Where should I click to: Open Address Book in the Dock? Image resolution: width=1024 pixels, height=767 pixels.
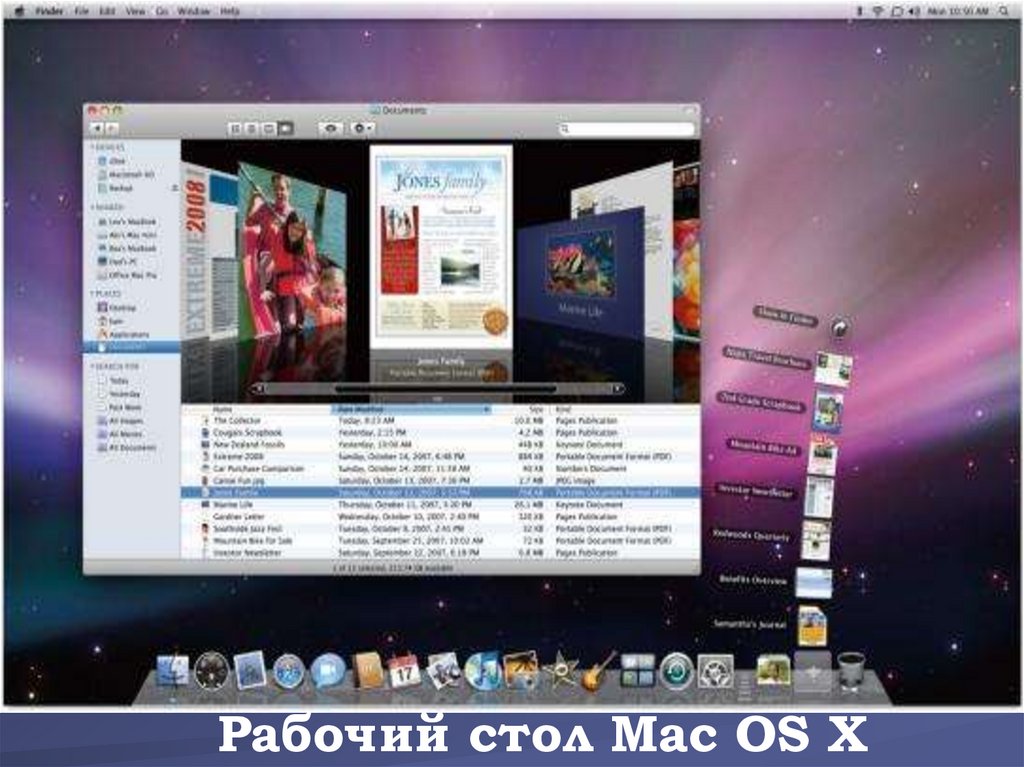point(367,671)
